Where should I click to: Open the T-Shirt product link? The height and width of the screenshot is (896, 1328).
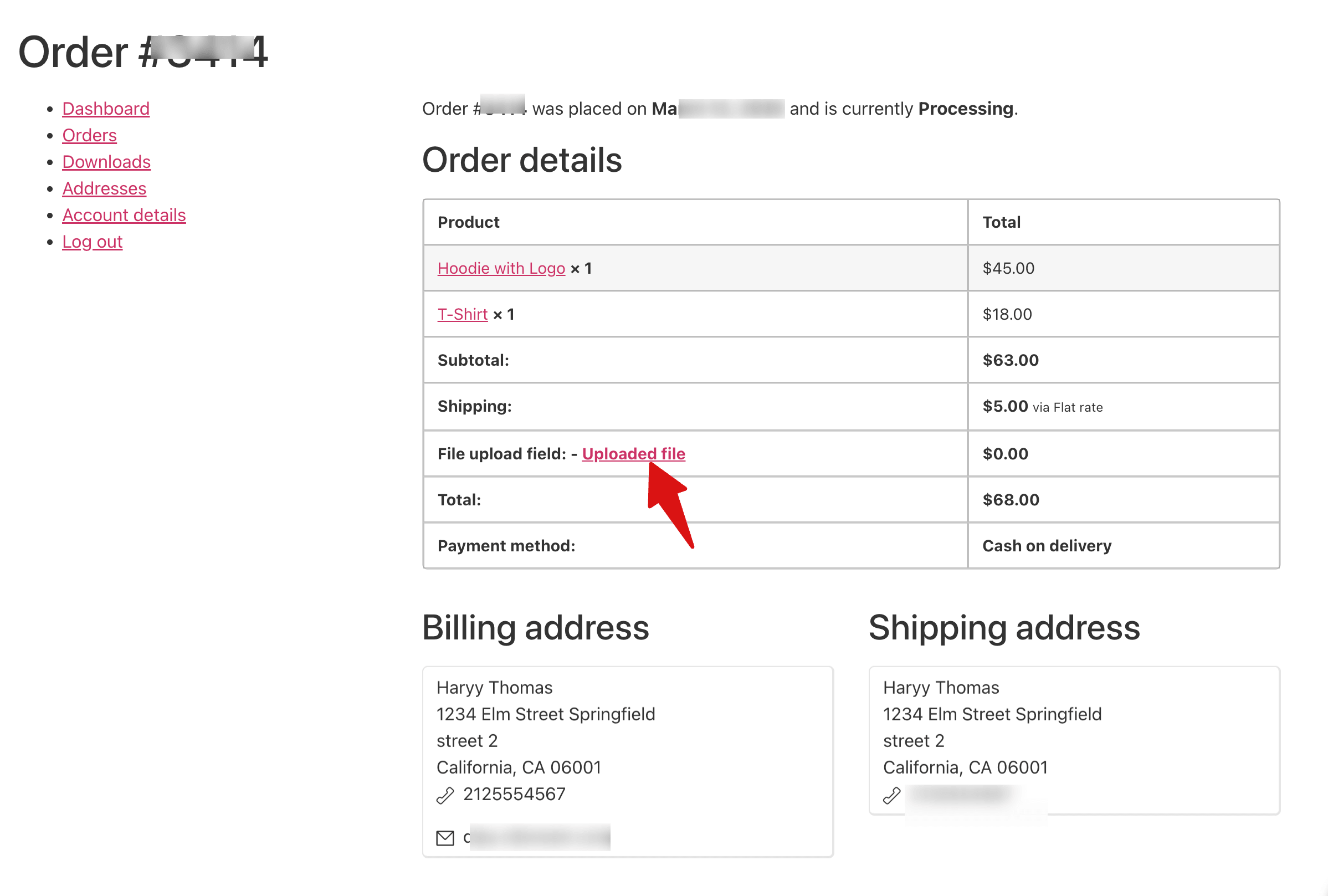coord(462,314)
